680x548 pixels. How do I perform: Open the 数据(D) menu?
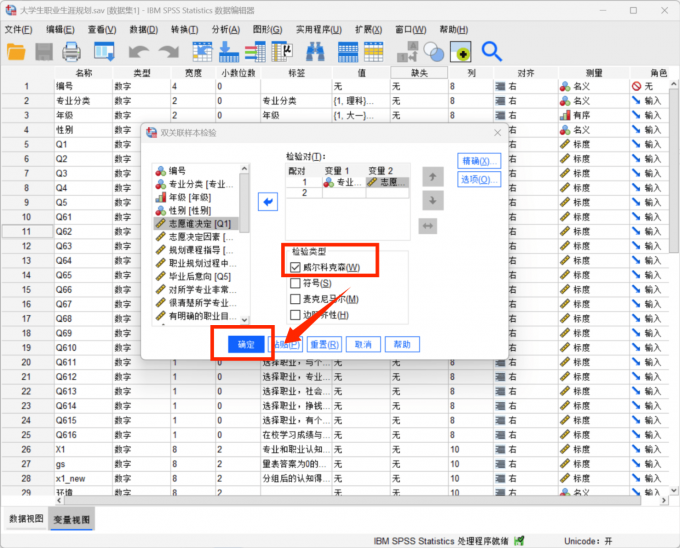click(x=144, y=29)
